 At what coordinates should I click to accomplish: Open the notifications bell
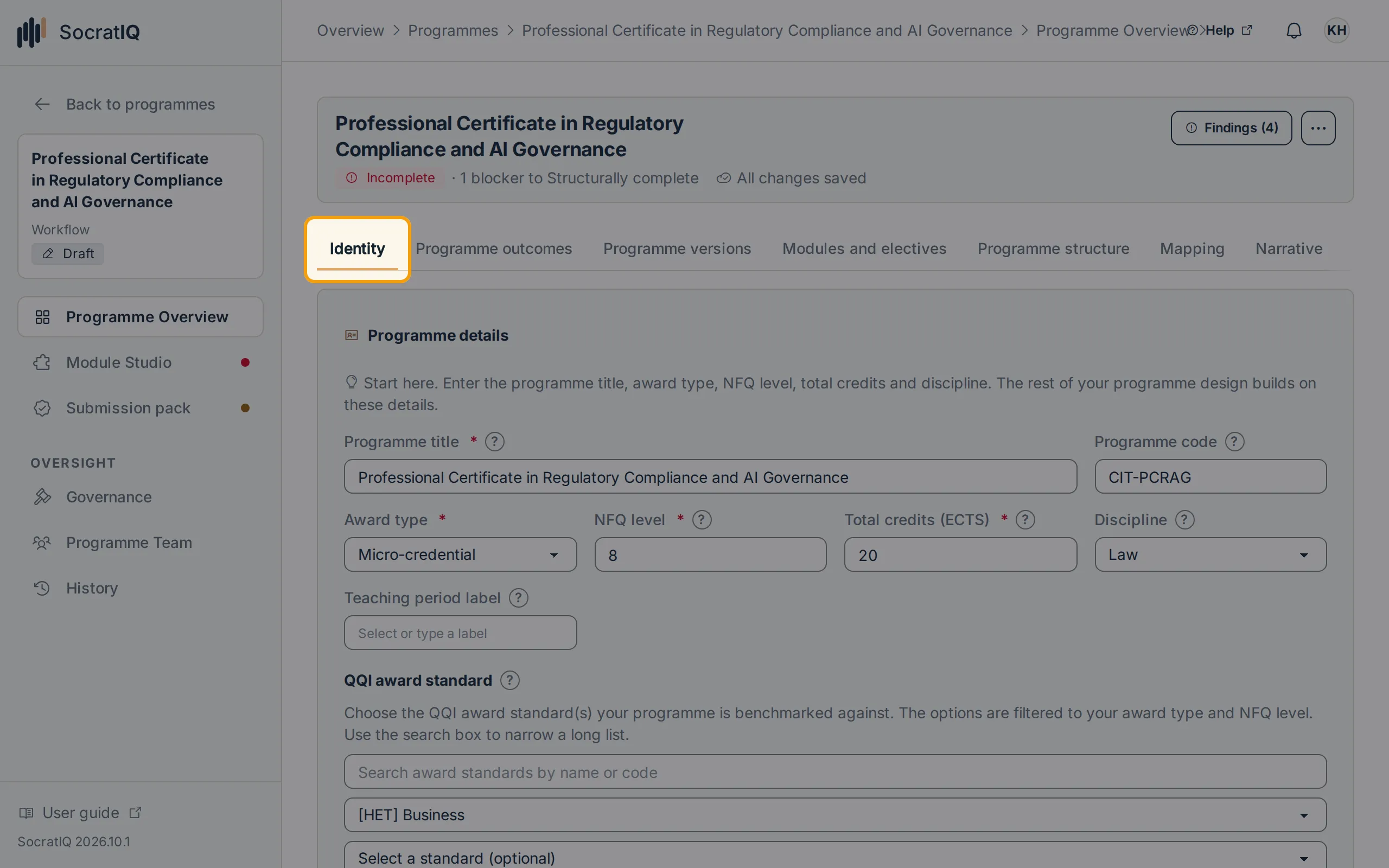click(x=1294, y=30)
